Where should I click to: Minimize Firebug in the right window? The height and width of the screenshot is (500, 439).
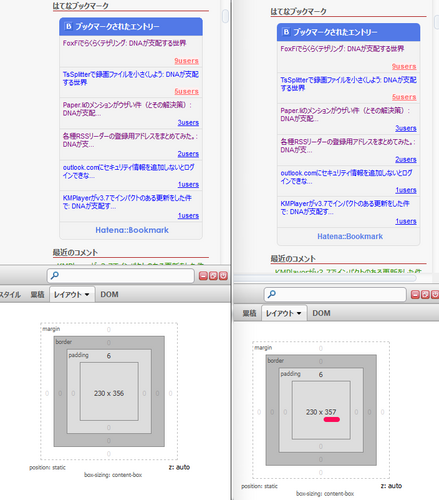tap(415, 294)
